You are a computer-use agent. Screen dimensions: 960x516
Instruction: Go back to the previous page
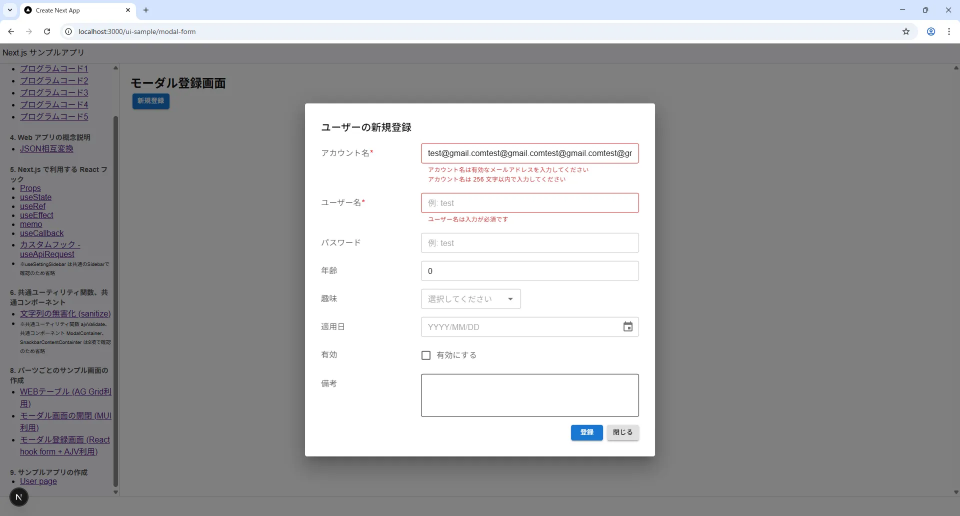(11, 31)
